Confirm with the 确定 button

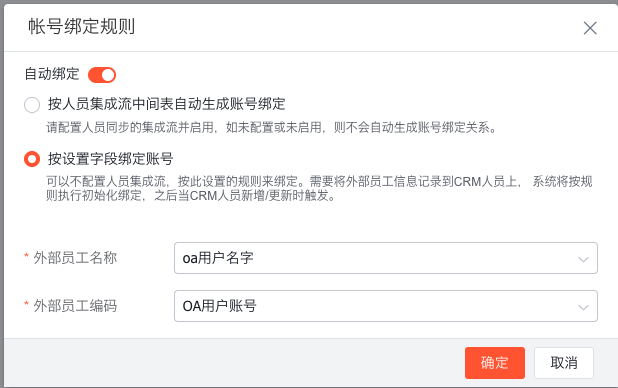tap(495, 363)
